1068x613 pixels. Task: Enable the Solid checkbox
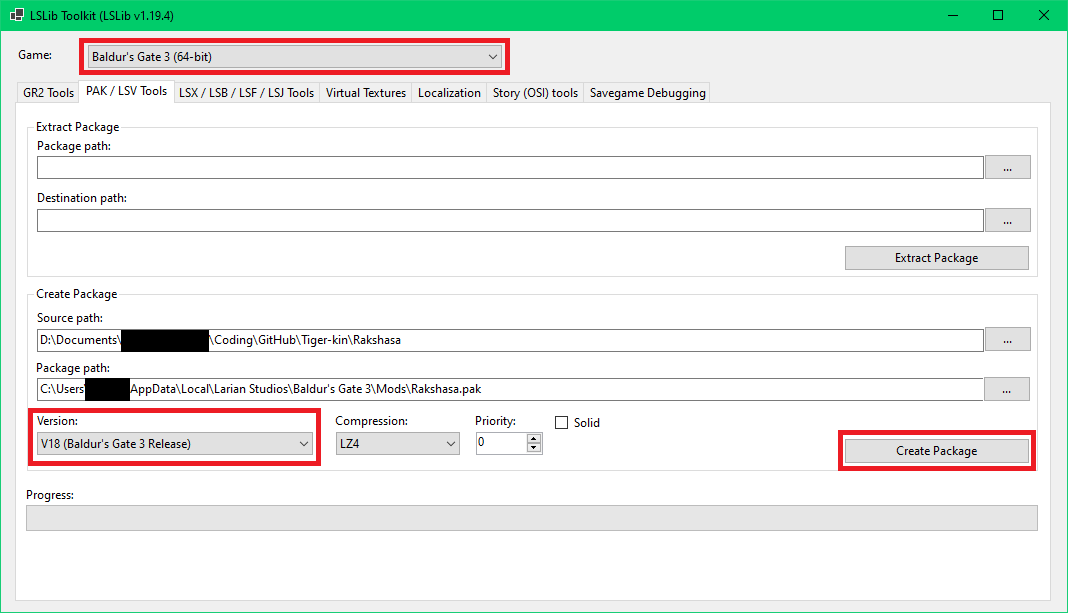click(x=561, y=423)
